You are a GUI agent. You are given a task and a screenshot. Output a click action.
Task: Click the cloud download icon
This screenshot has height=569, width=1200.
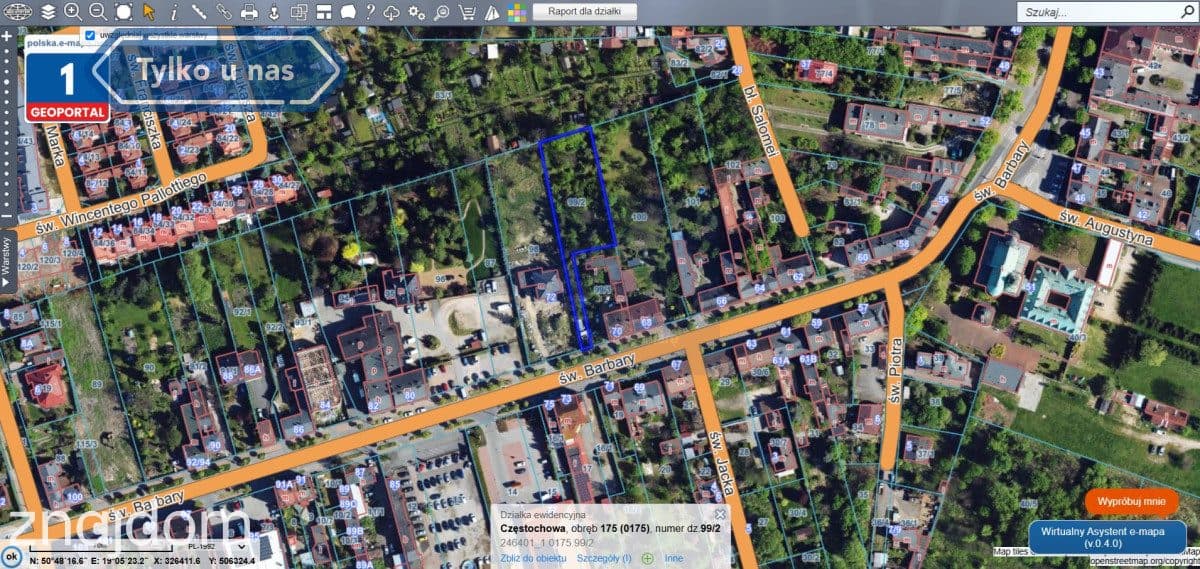[392, 12]
